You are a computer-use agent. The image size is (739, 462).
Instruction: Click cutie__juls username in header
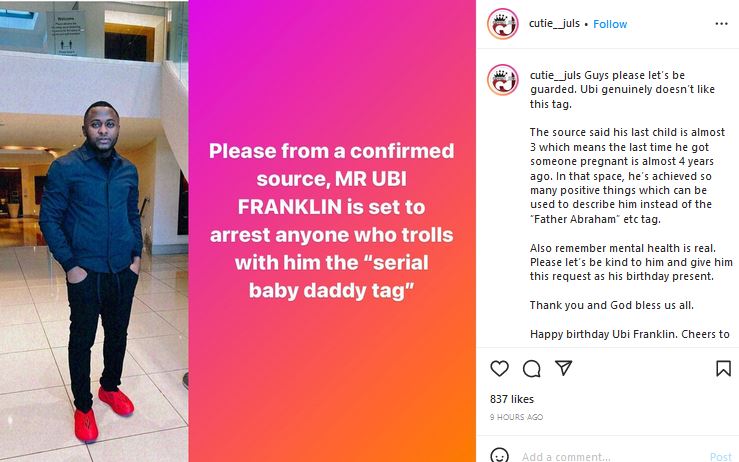(x=554, y=23)
